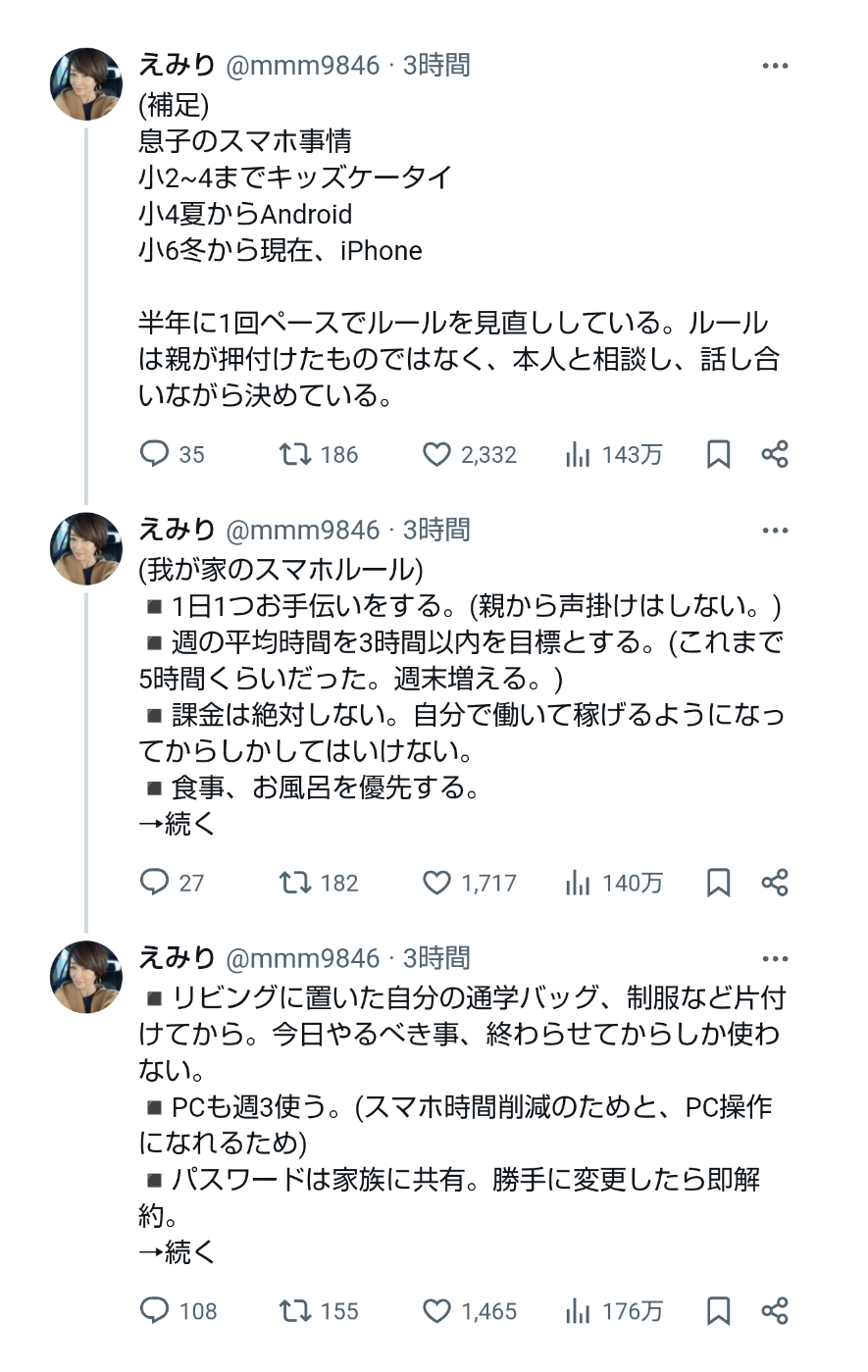This screenshot has width=868, height=1372.
Task: Bookmark the 我が家のスマホルール tweet
Action: coord(718,883)
